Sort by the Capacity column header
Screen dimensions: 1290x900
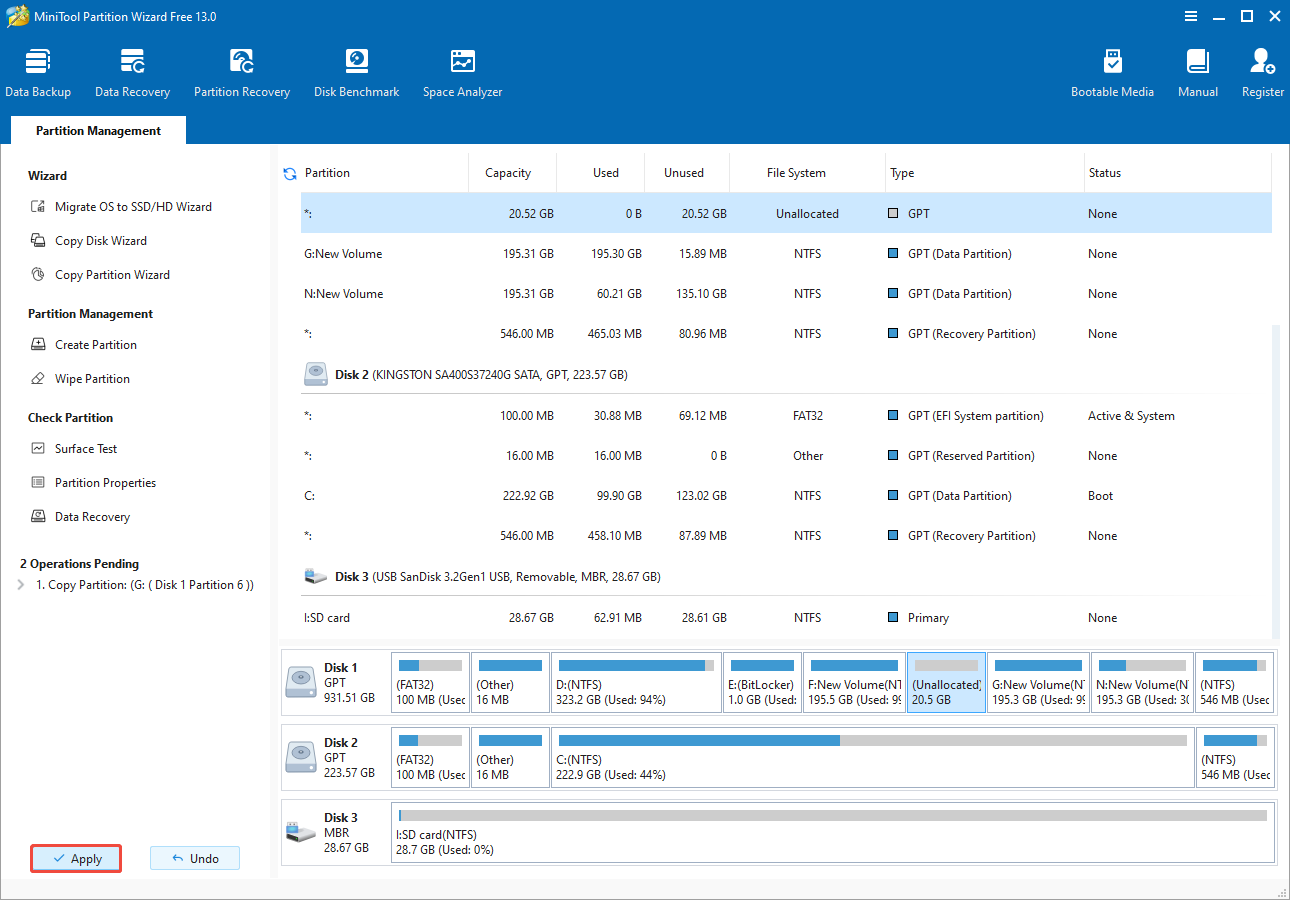pos(508,173)
